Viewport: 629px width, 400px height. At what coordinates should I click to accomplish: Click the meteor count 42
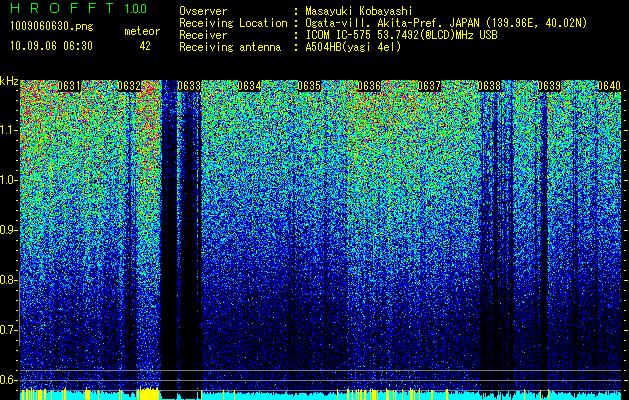coord(145,47)
